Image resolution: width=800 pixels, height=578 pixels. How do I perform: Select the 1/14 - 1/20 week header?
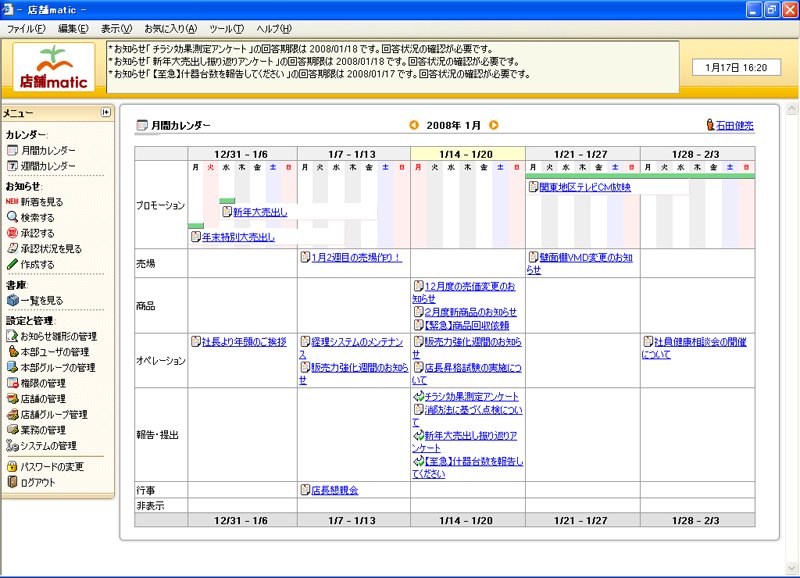point(467,154)
